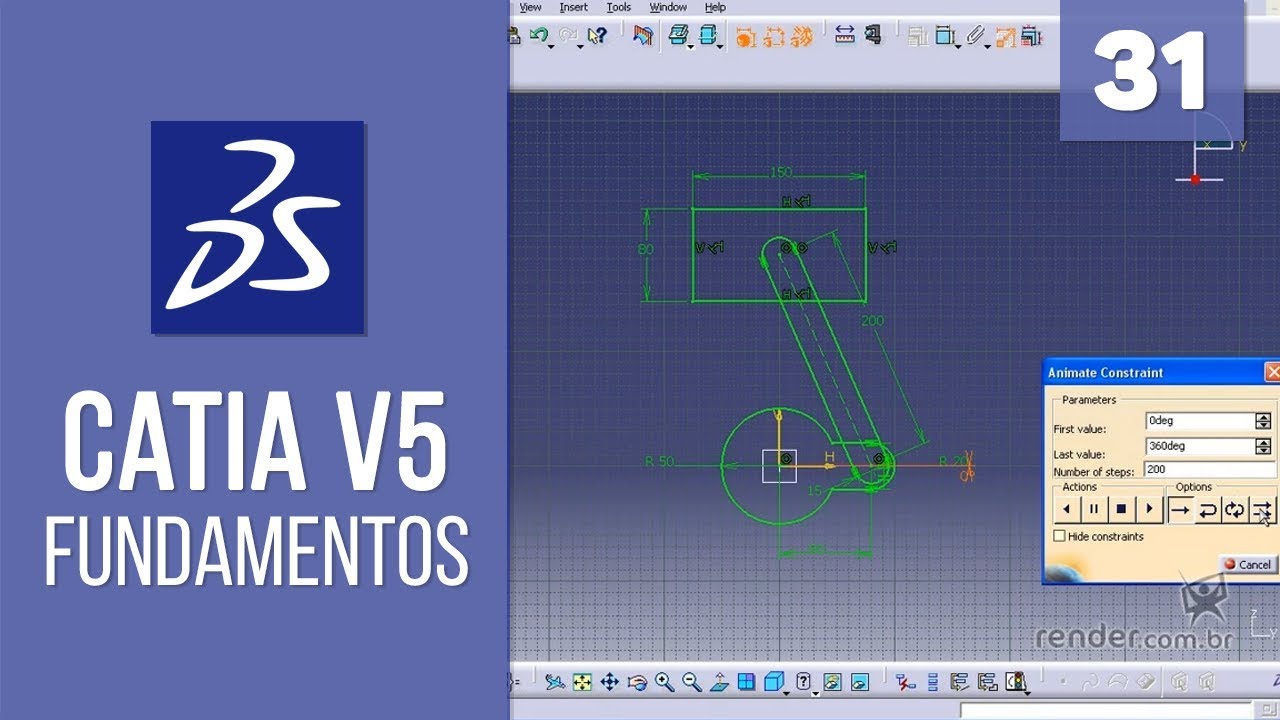
Task: Click the traffic light solving status icon
Action: [x=1016, y=682]
